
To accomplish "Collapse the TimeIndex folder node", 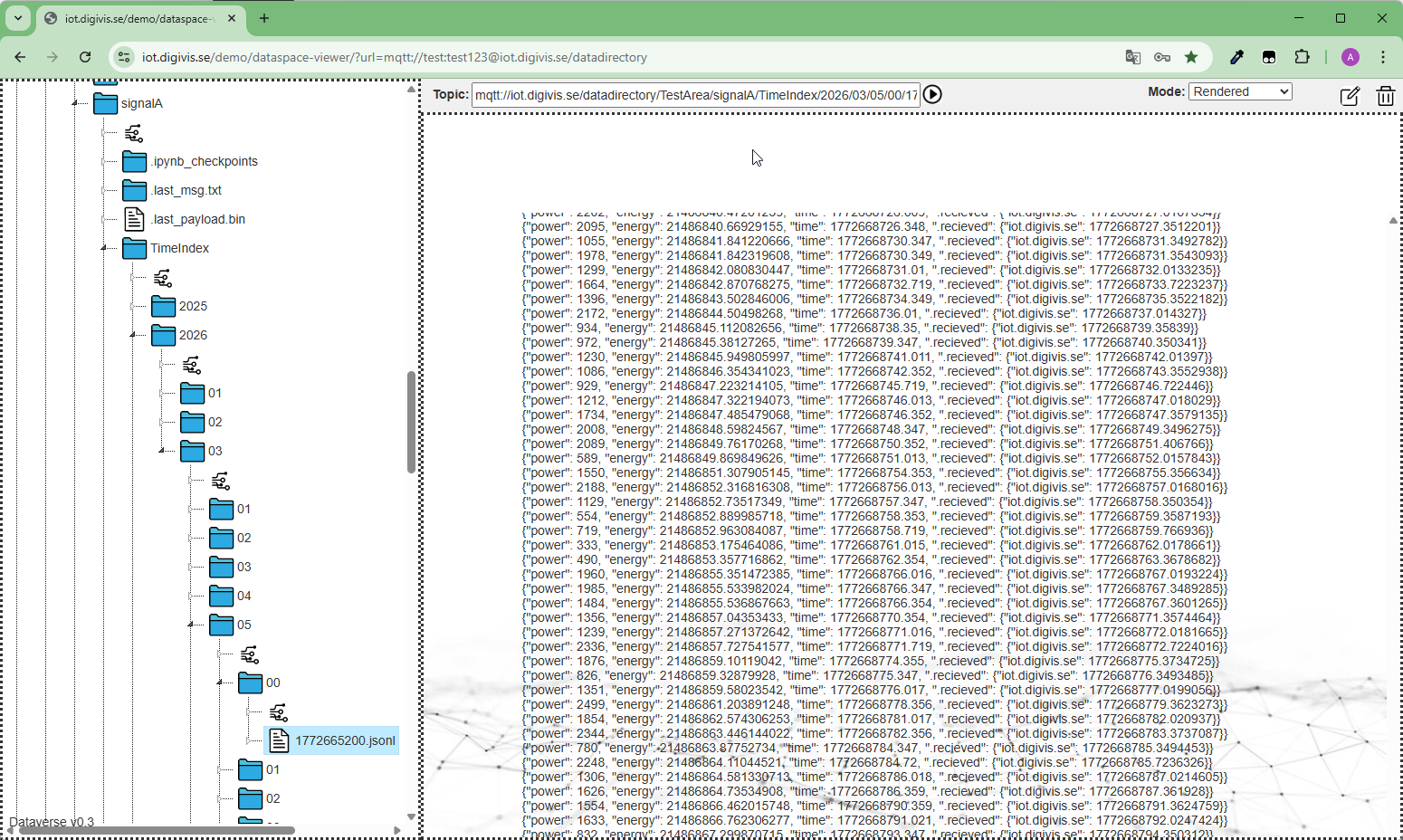I will click(105, 248).
